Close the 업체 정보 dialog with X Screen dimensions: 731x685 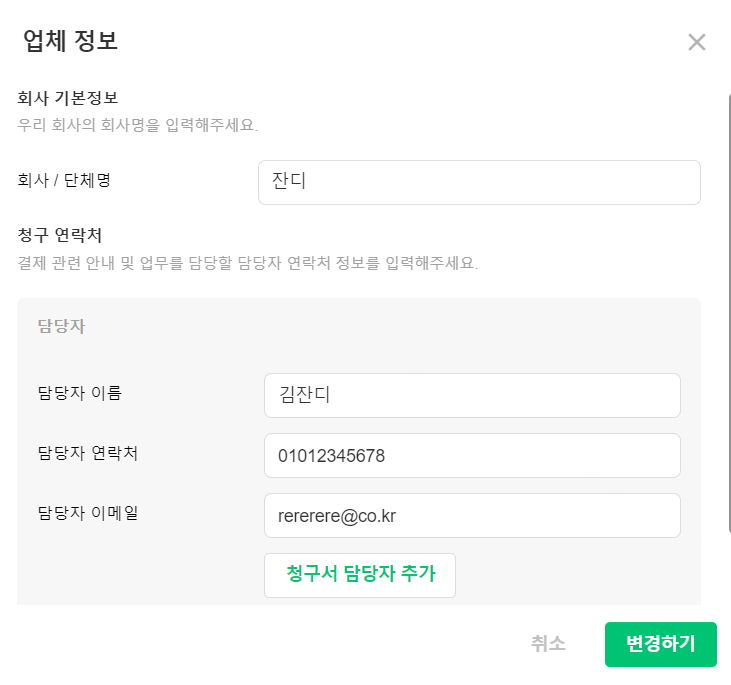(697, 42)
